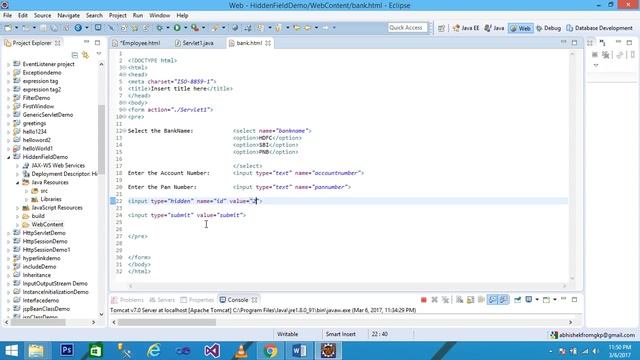Switch to the Employee.html editor tab
The image size is (640, 360).
point(136,43)
